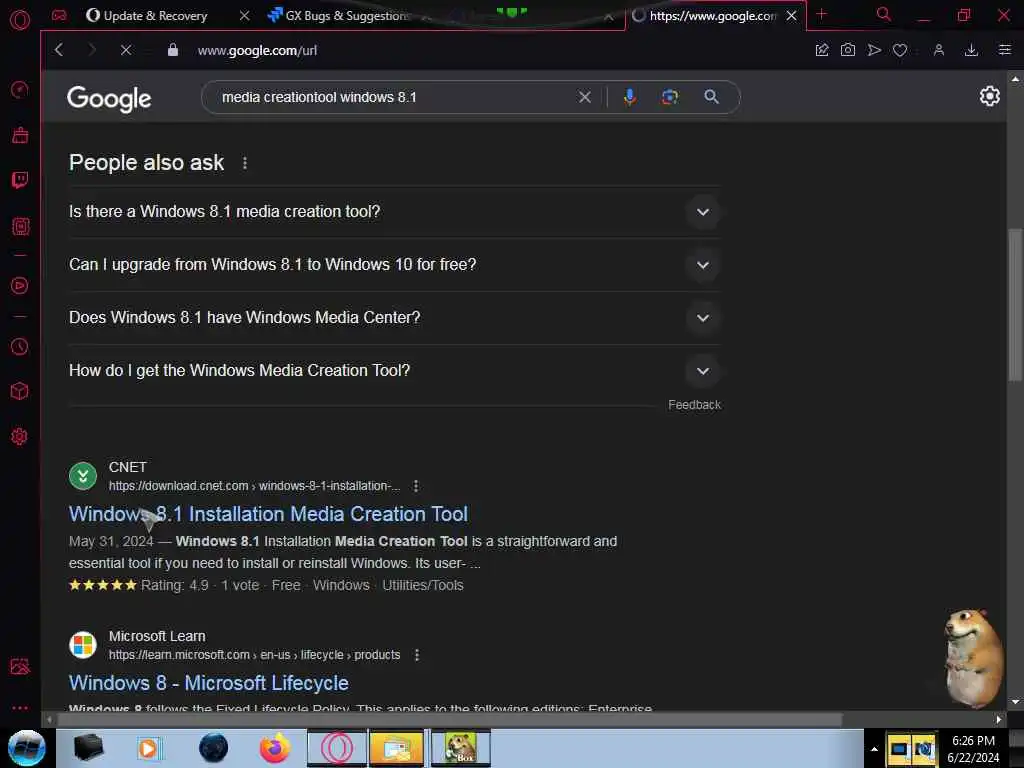Open the Downloads icon
1024x768 pixels.
coord(971,50)
